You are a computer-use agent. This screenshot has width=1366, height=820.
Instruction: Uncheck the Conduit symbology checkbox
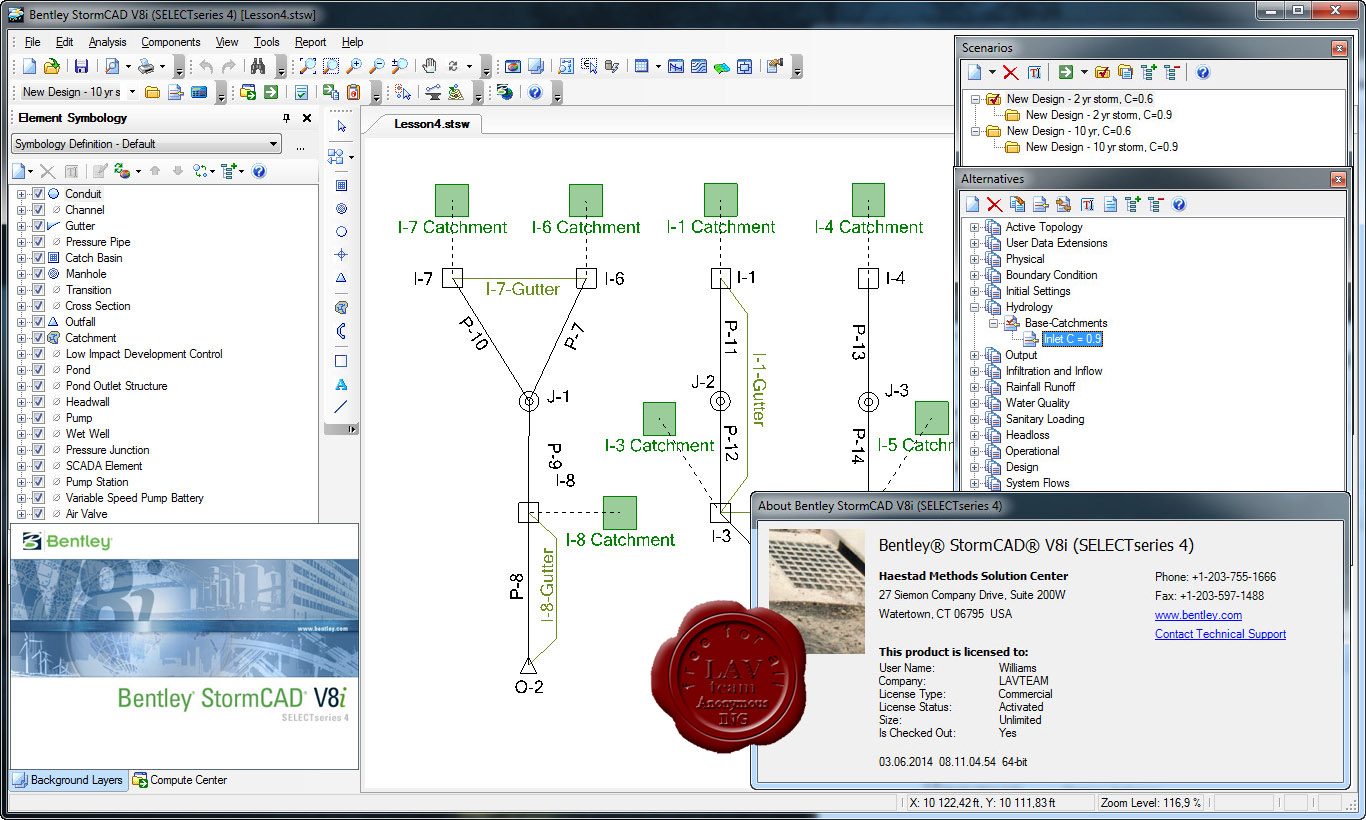click(x=38, y=194)
